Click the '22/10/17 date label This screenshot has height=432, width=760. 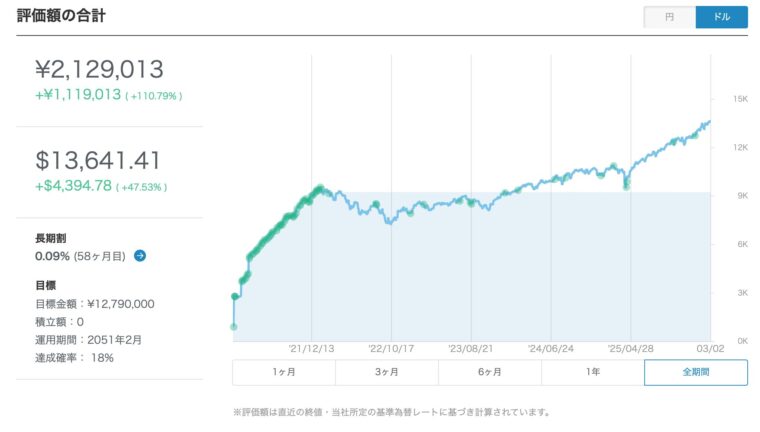390,349
